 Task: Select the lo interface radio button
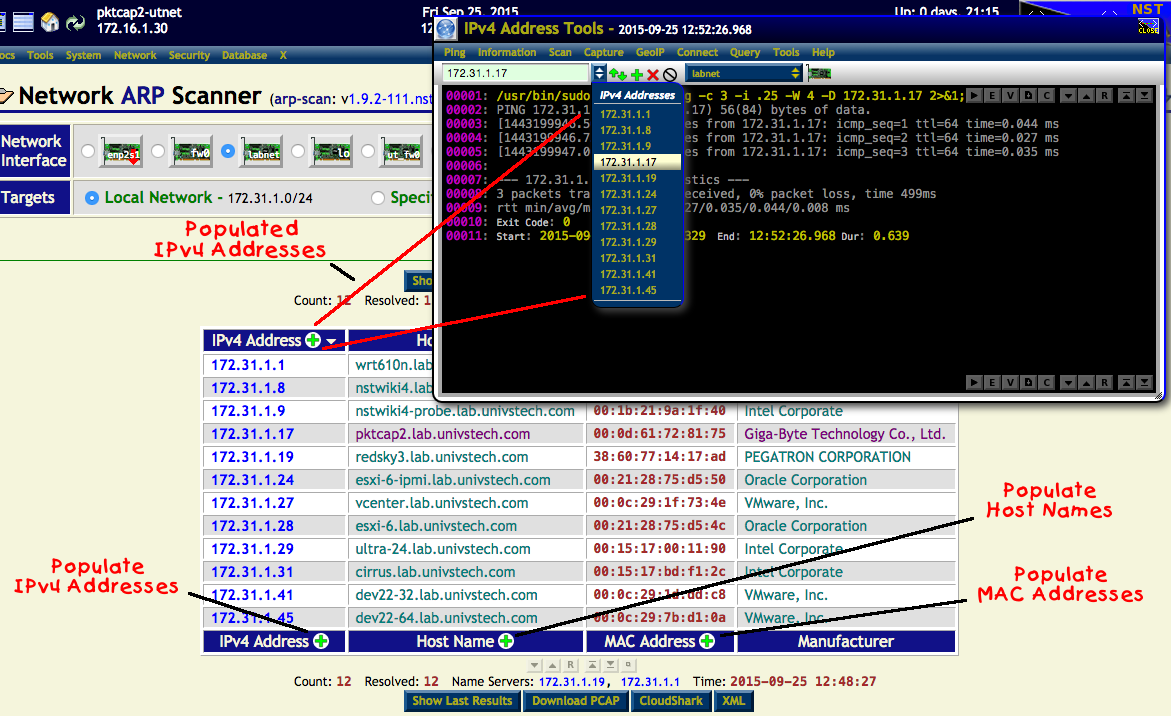point(298,152)
